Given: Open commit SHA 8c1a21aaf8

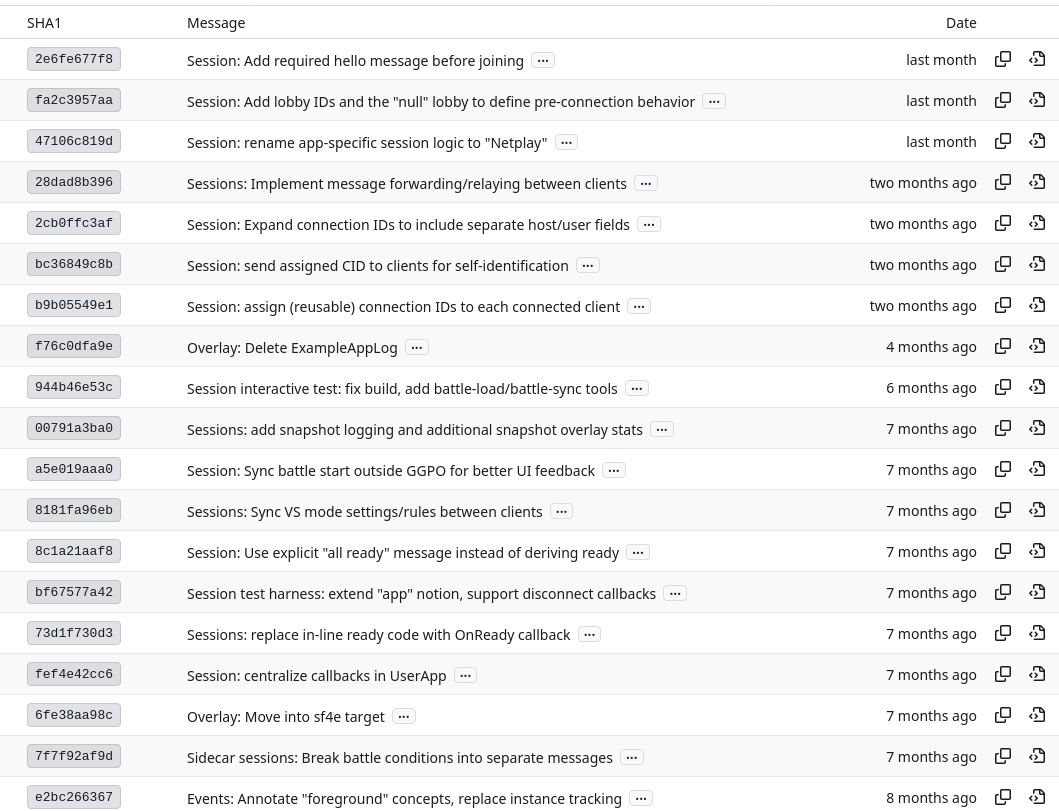Looking at the screenshot, I should click(x=74, y=551).
